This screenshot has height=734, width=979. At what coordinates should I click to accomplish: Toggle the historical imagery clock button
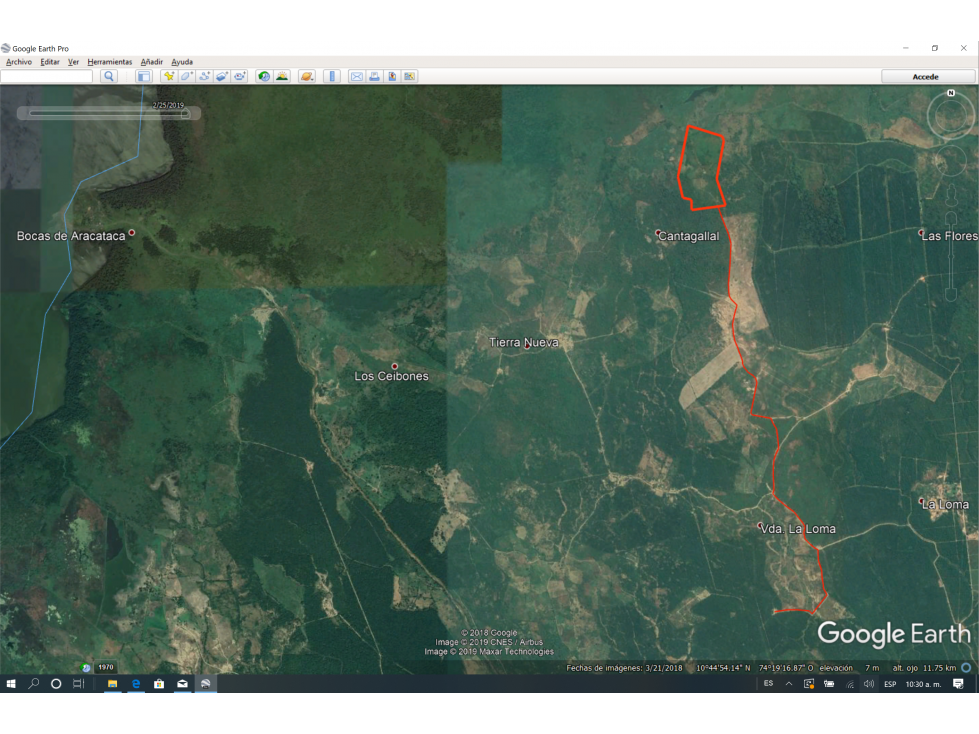click(x=264, y=76)
